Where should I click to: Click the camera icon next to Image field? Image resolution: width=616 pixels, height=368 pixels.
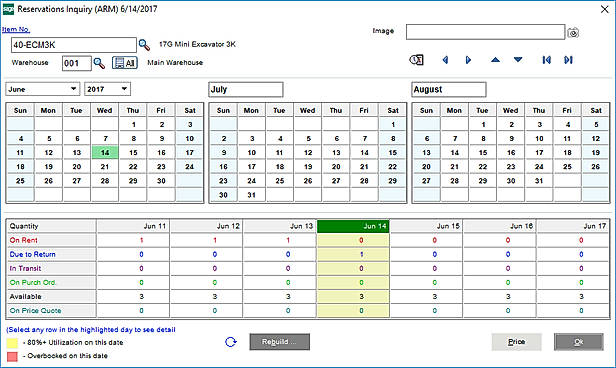(x=573, y=33)
